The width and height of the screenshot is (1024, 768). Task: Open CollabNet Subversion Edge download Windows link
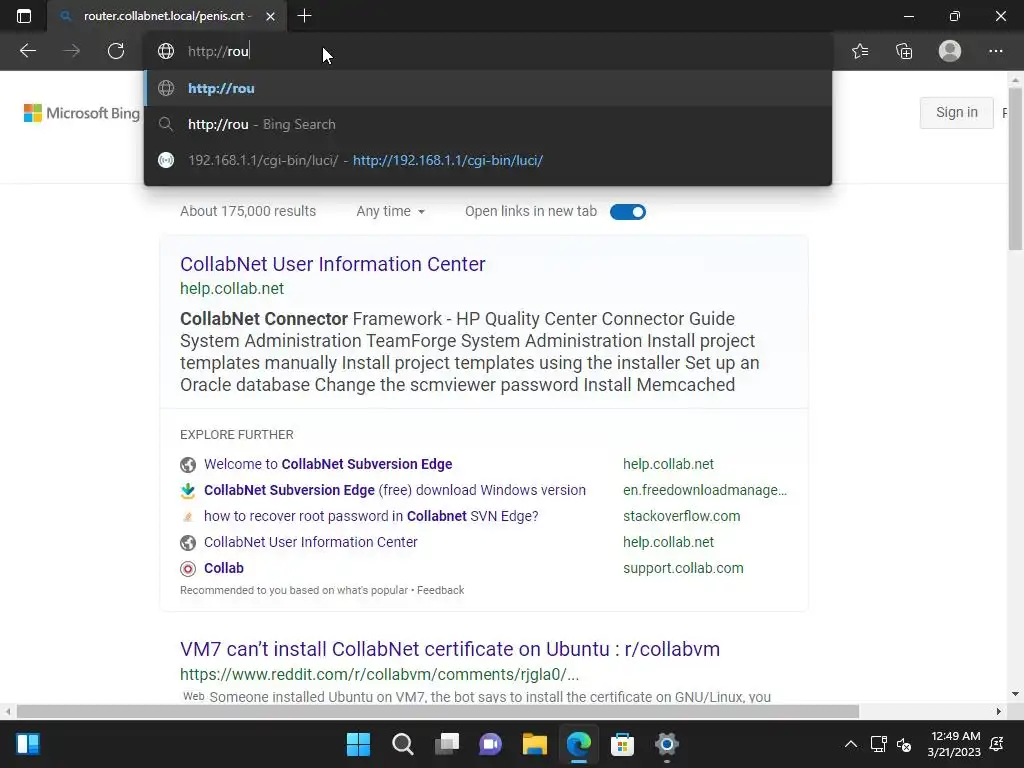(x=394, y=490)
